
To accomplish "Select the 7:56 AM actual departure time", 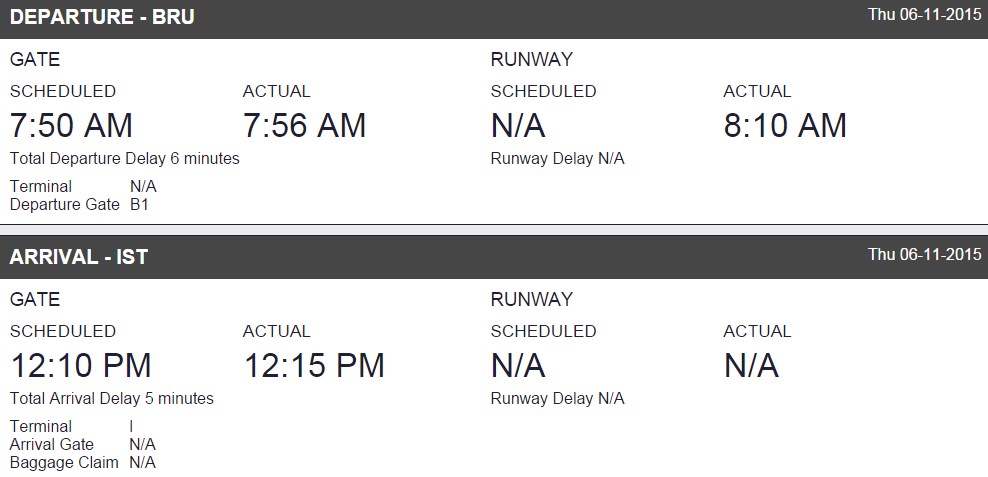I will tap(304, 125).
